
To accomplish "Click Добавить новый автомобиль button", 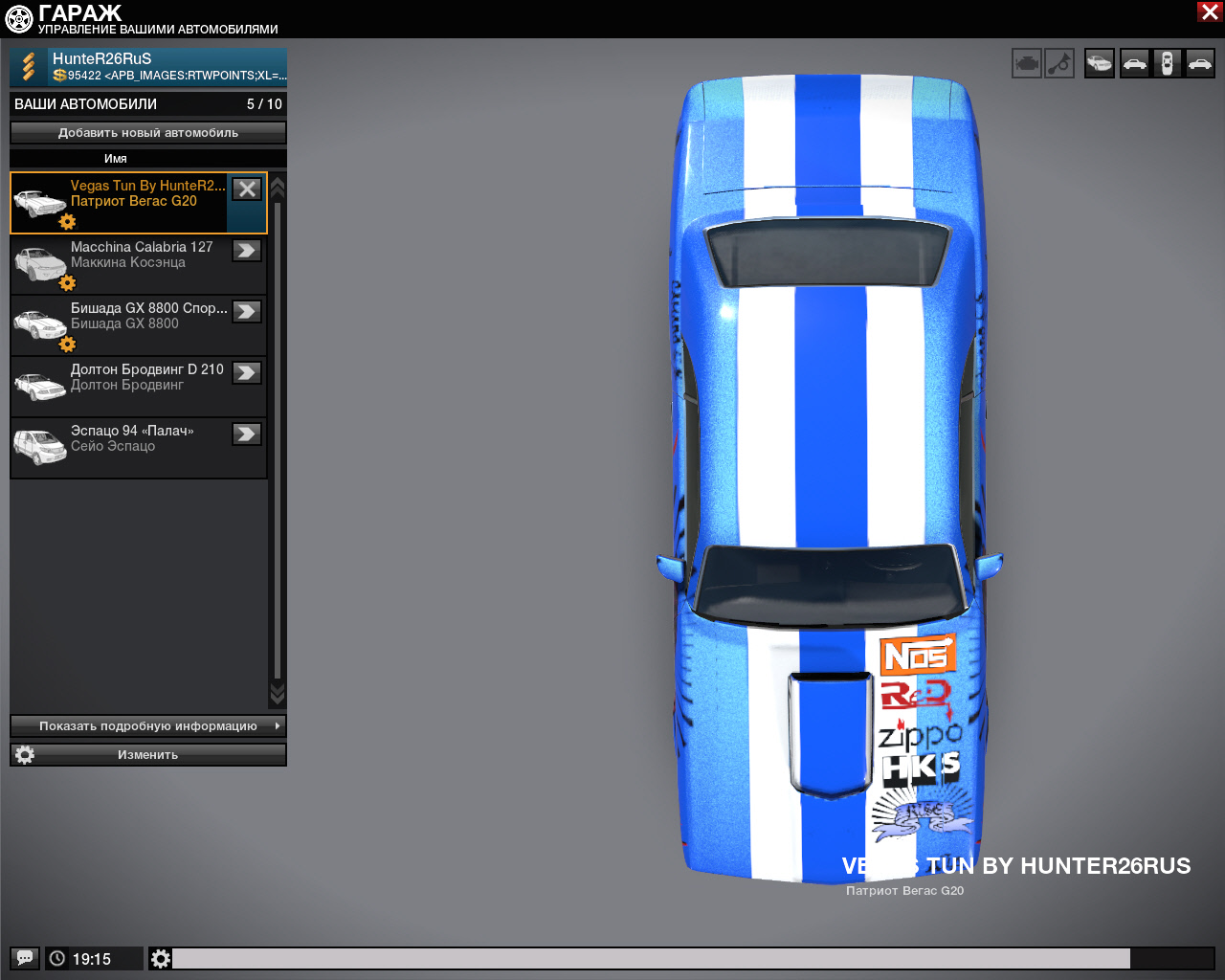I will click(x=148, y=133).
